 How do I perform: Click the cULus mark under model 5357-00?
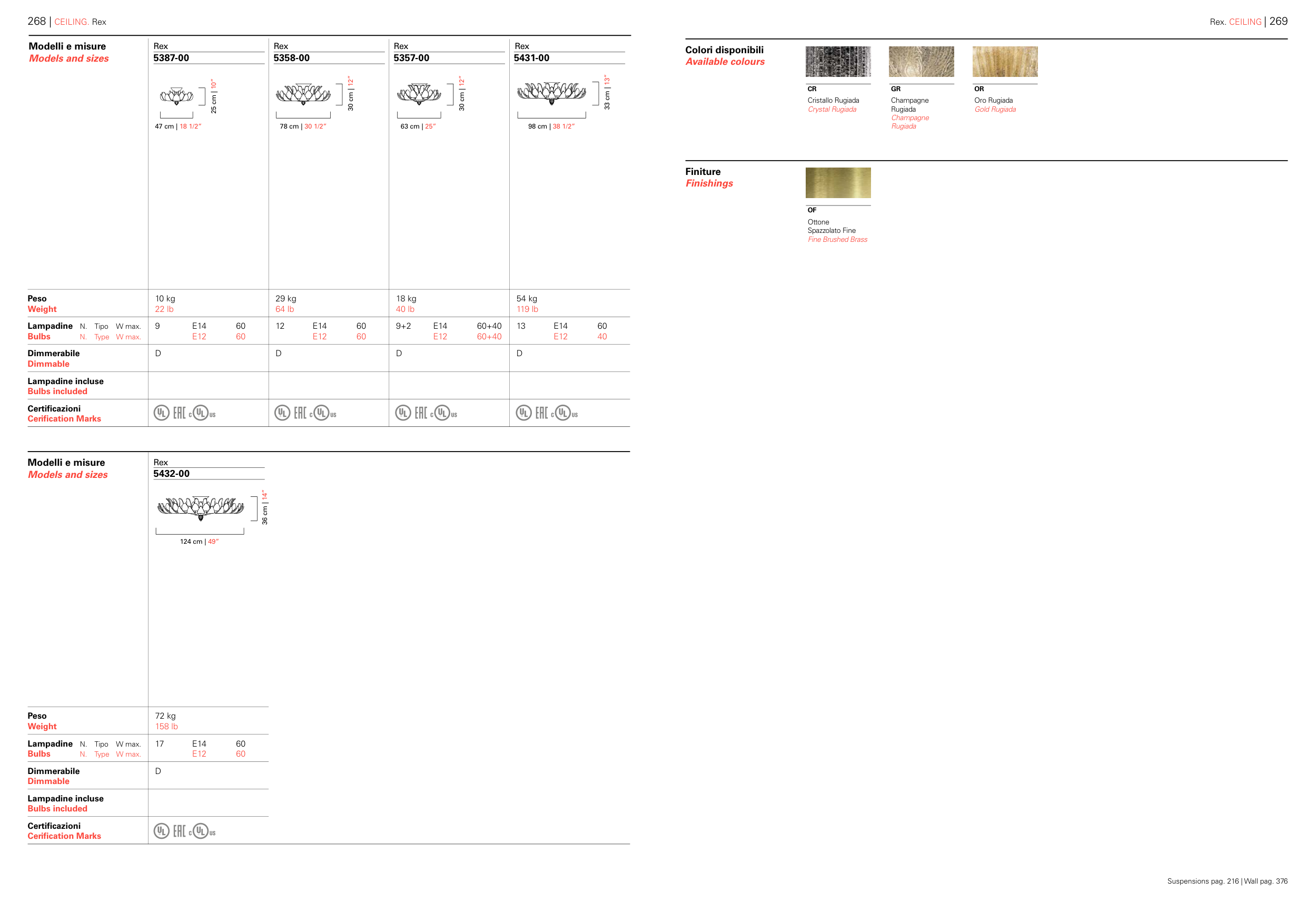tap(443, 413)
